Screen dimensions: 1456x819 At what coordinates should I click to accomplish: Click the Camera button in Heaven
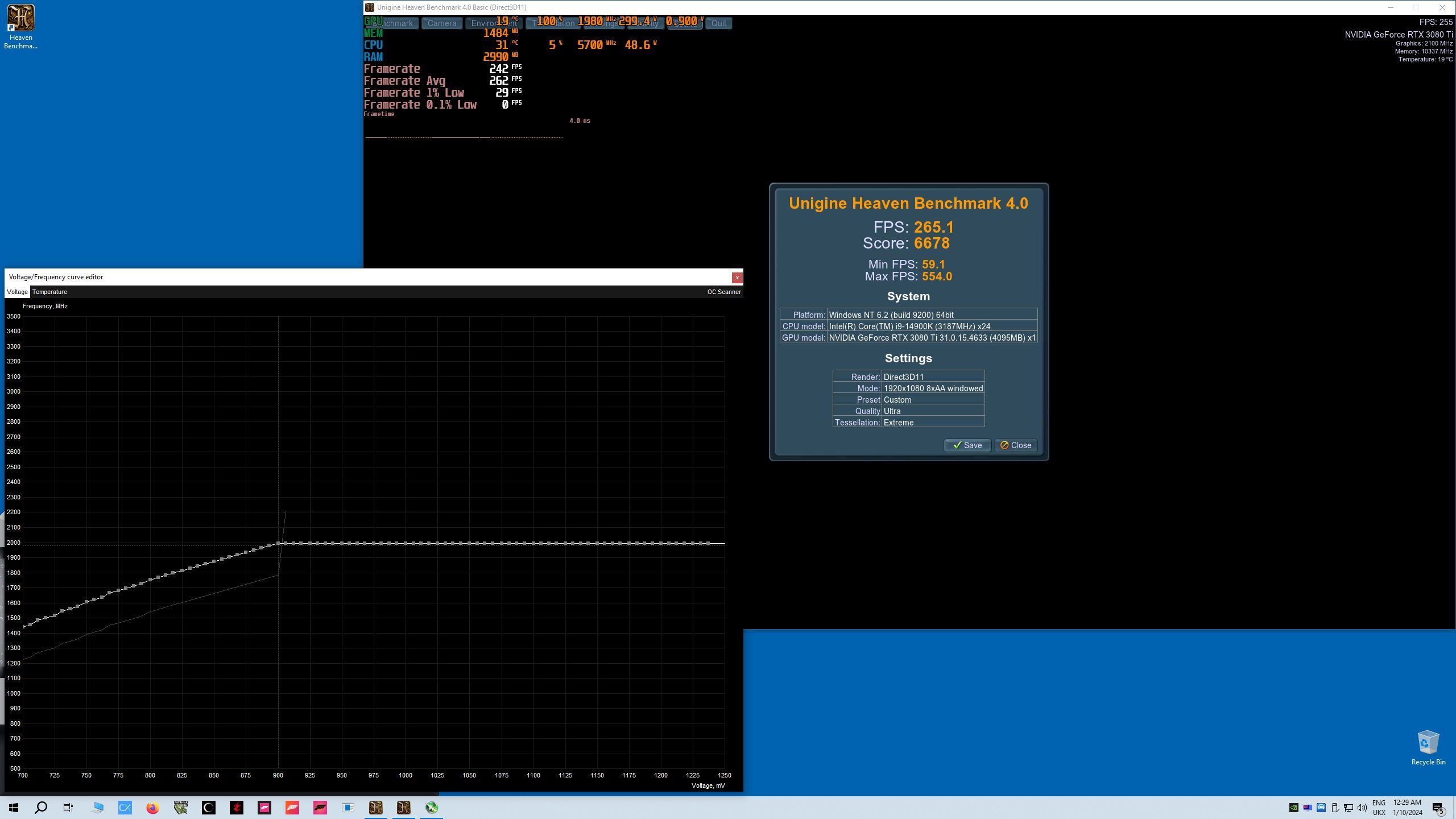click(x=442, y=23)
